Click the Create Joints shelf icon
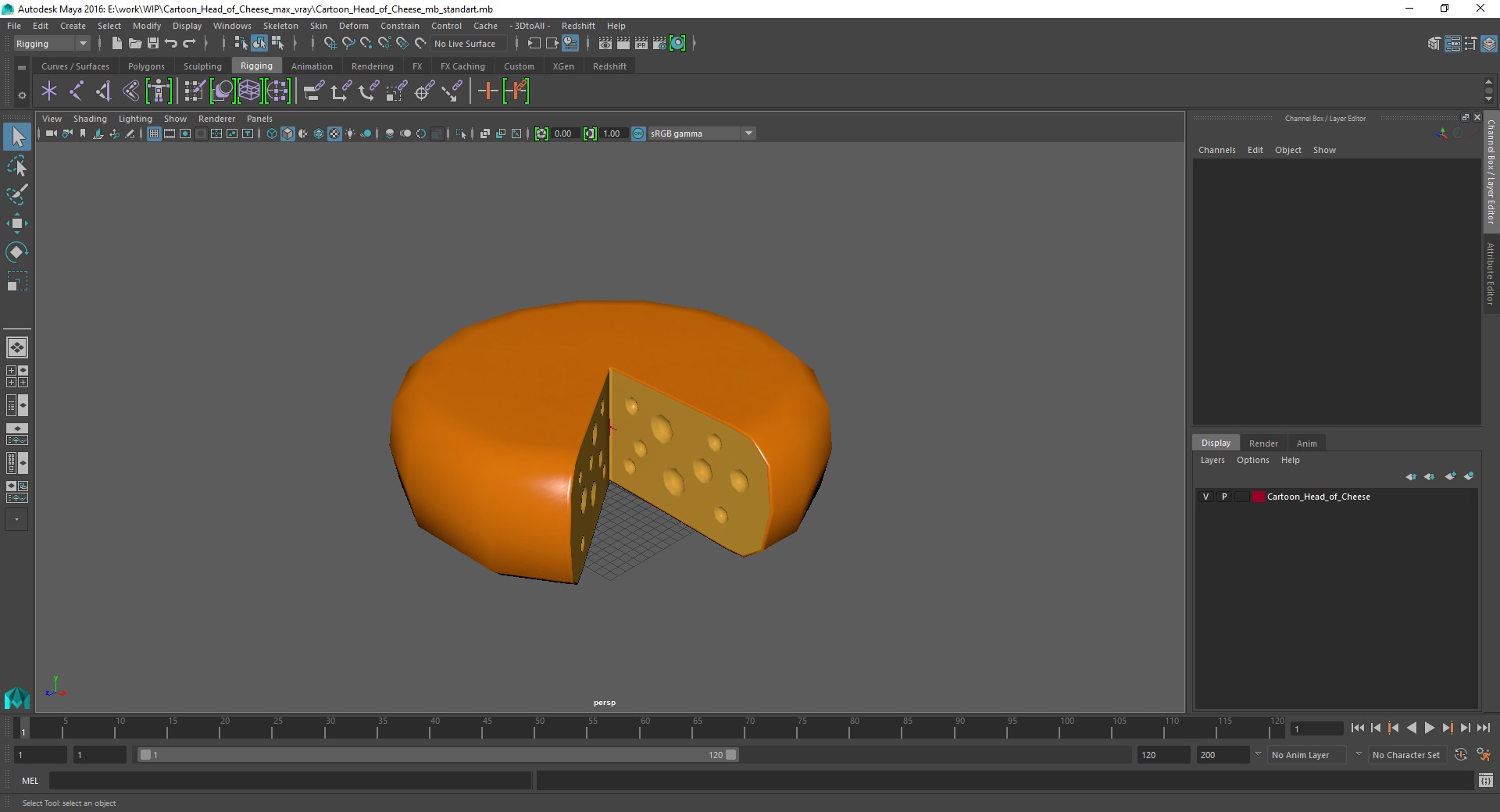This screenshot has height=812, width=1500. point(77,91)
